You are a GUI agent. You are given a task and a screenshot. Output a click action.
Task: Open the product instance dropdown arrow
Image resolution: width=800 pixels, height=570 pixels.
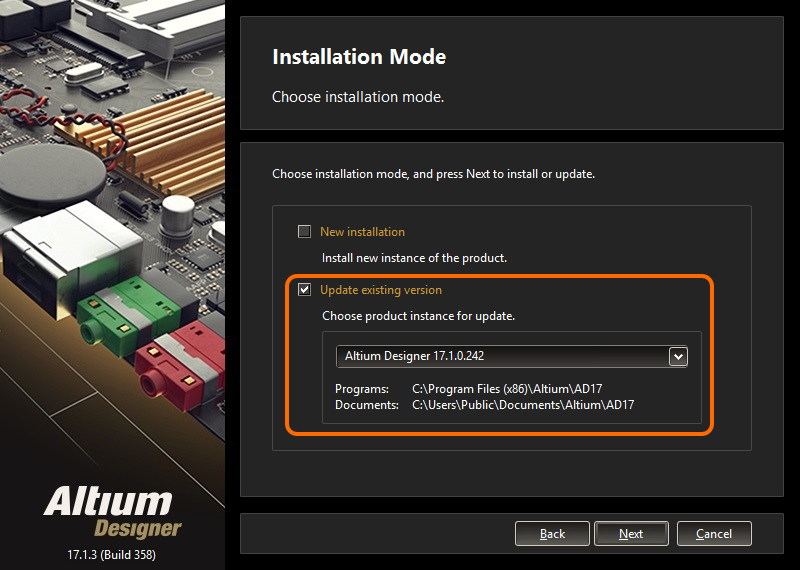[677, 356]
